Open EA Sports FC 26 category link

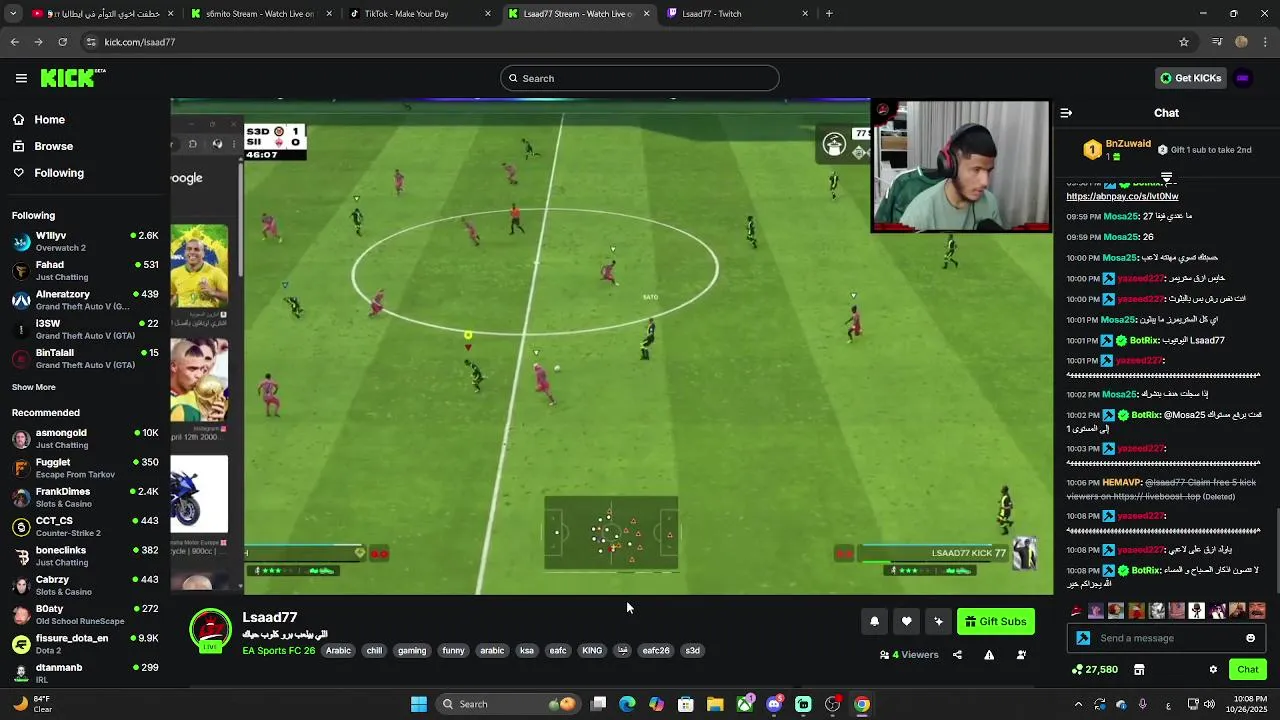coord(279,651)
